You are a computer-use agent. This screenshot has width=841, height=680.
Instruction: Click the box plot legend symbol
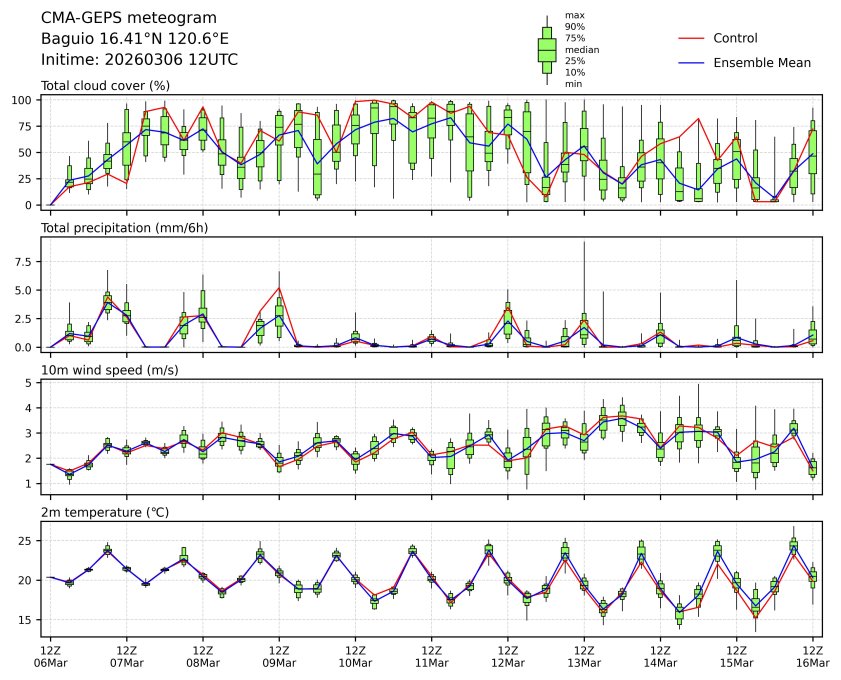(547, 49)
